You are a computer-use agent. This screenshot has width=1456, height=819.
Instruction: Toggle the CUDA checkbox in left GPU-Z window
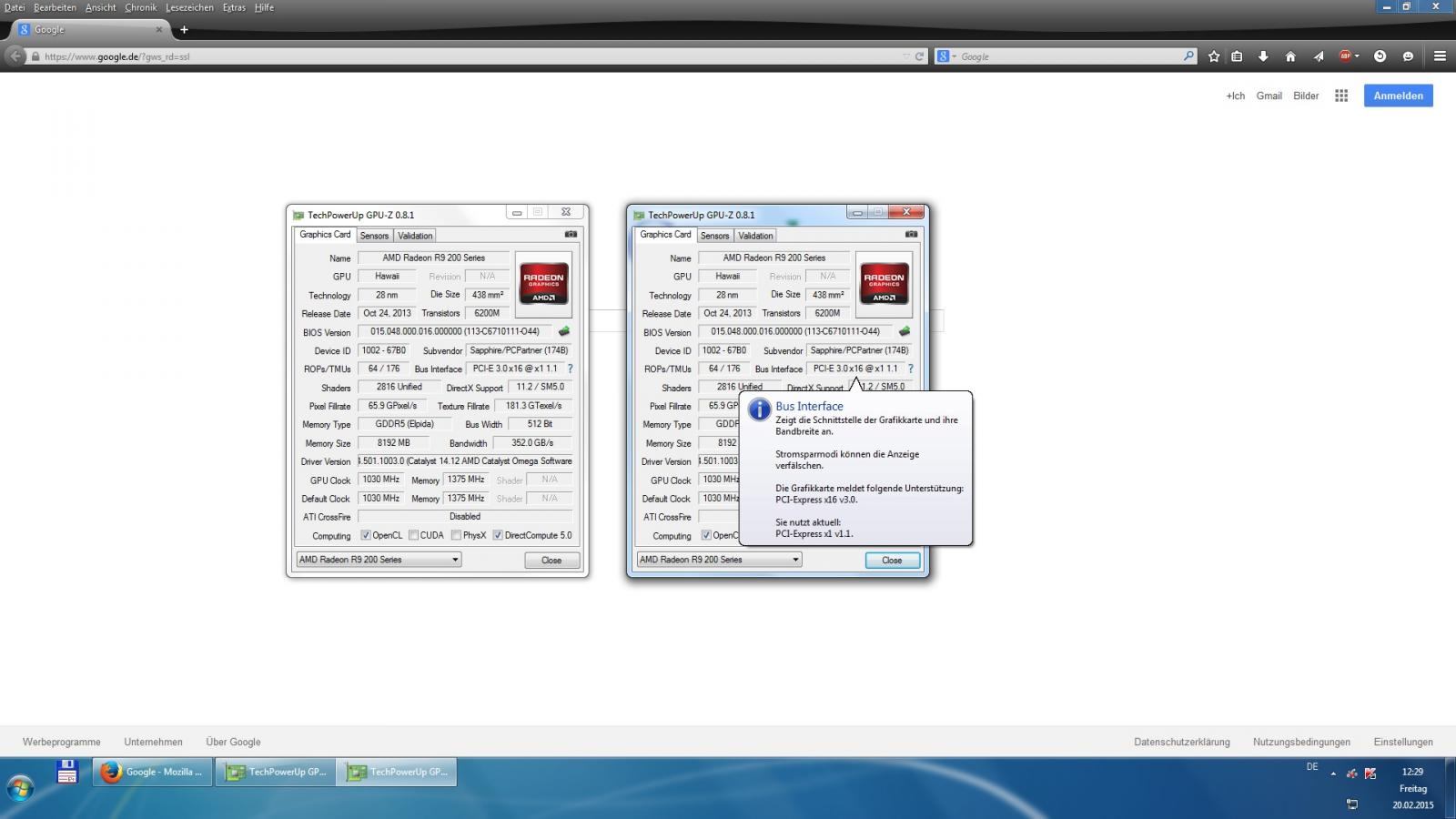click(414, 535)
